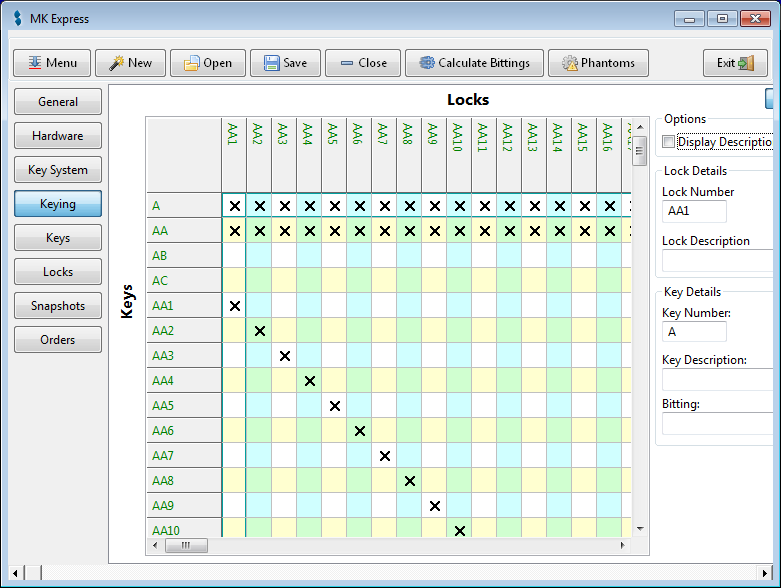Toggle key A on lock AA1
This screenshot has height=588, width=781.
pos(235,206)
